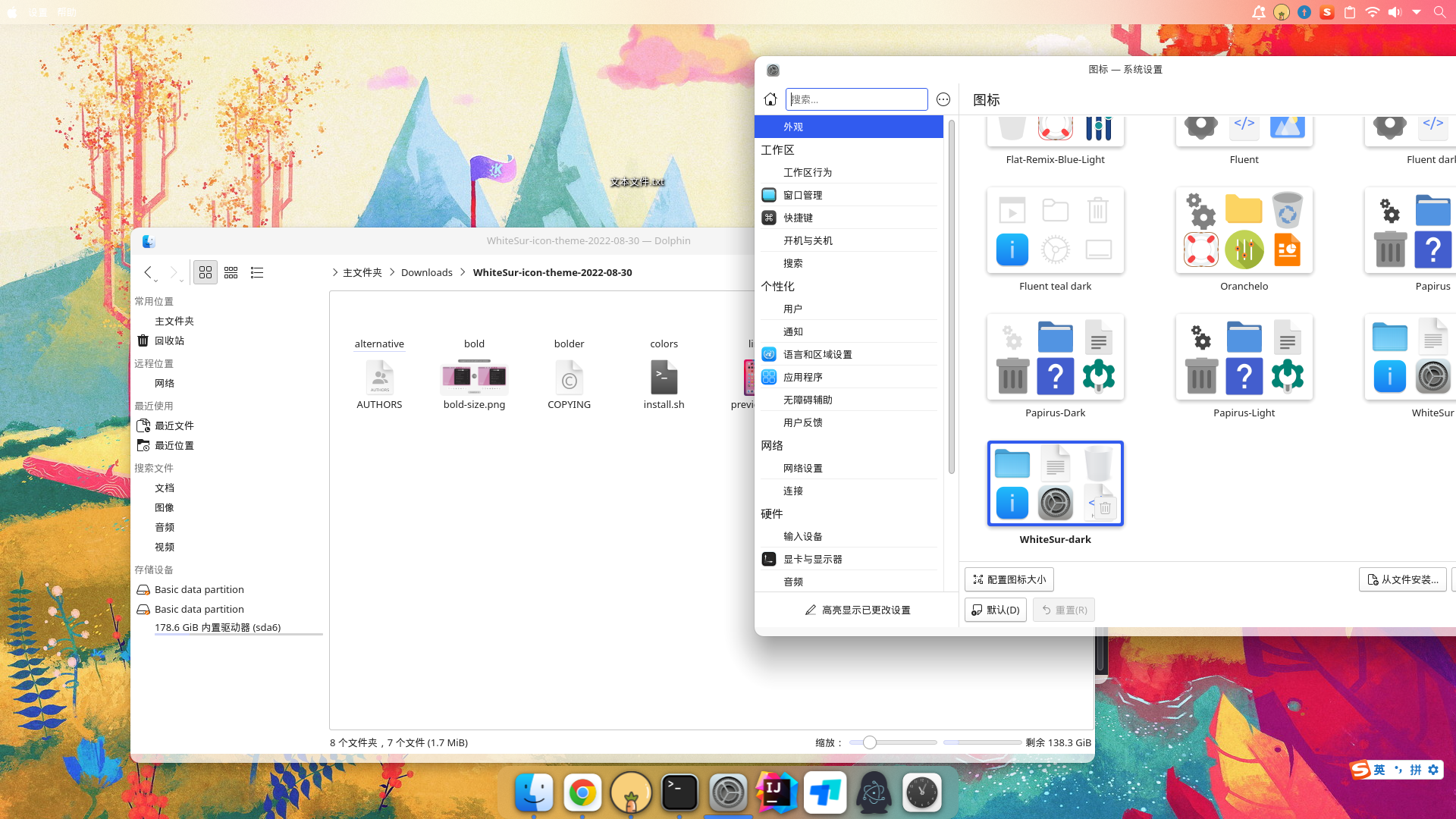Select the grid icons view in Dolphin
Screen dimensions: 1456x819
tap(205, 272)
